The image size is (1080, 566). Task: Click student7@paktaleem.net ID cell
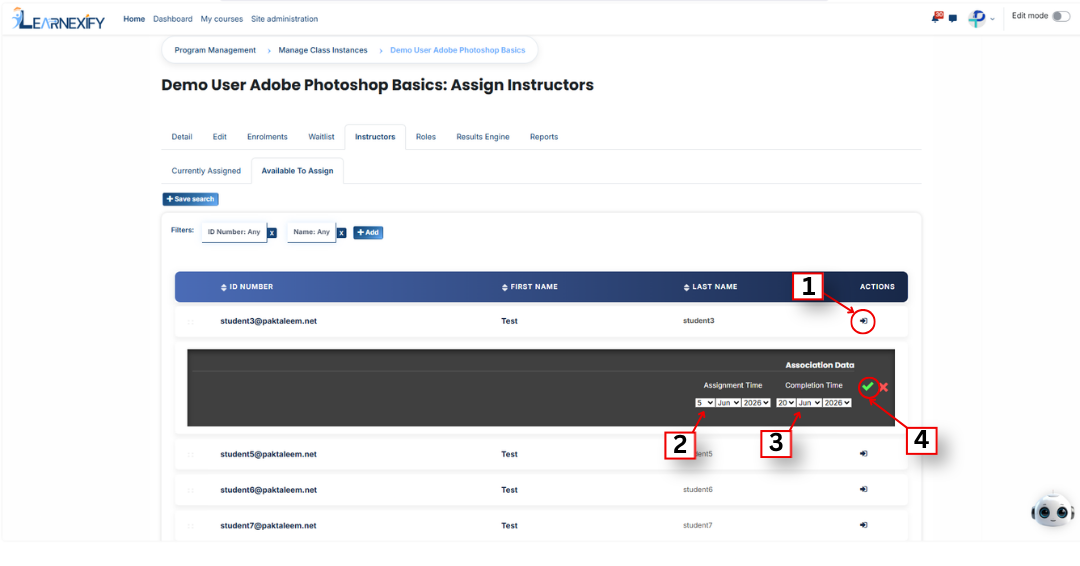point(269,526)
